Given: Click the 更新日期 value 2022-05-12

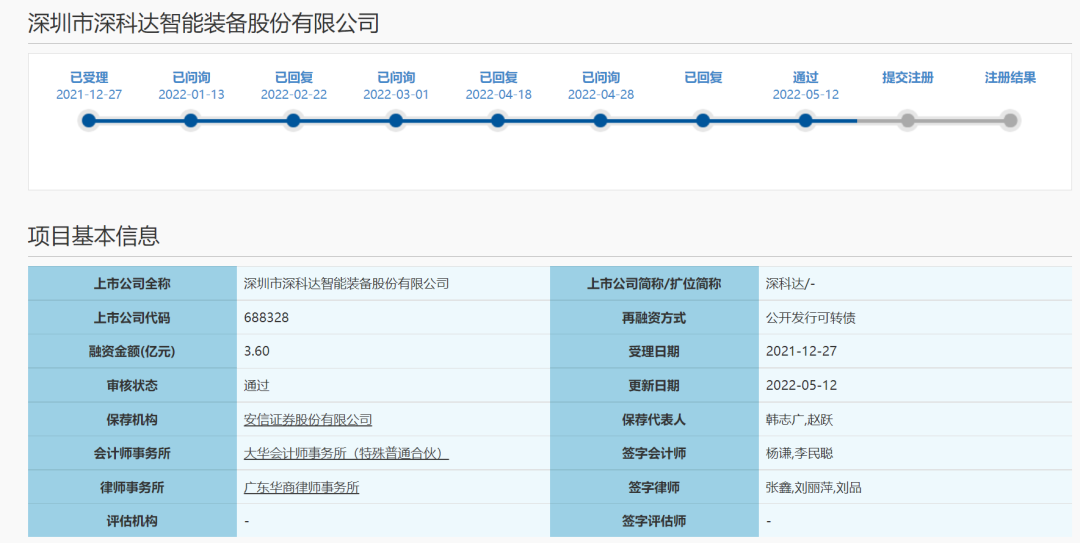Looking at the screenshot, I should pyautogui.click(x=802, y=385).
